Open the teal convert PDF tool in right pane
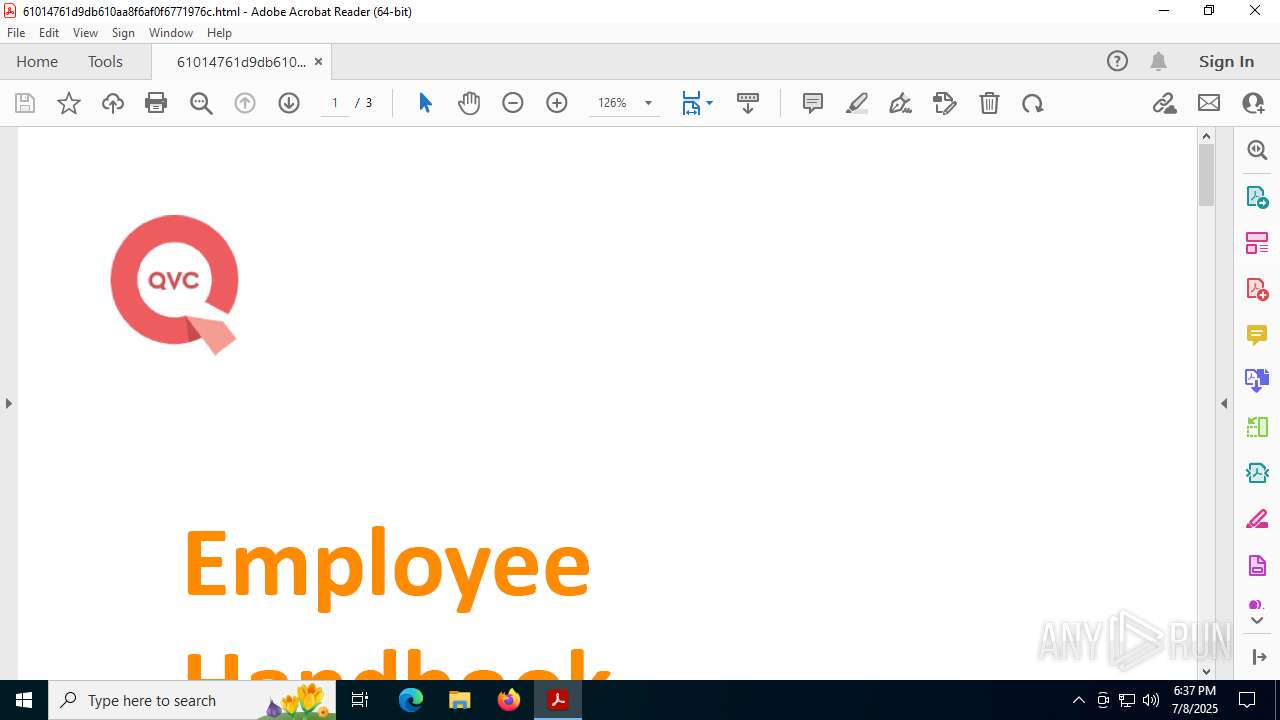1280x720 pixels. pyautogui.click(x=1257, y=473)
